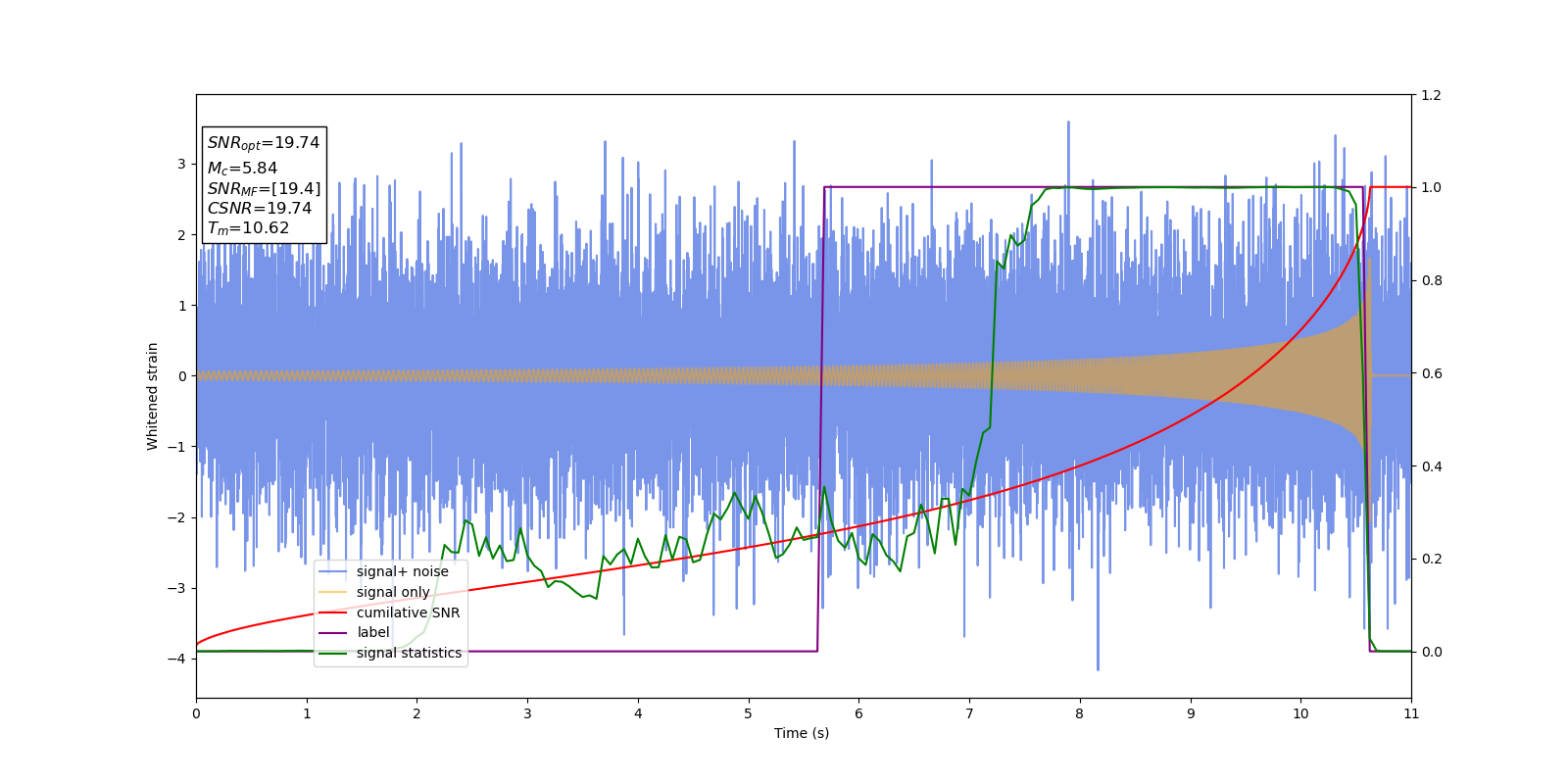Click x-axis tick label 5

749,713
